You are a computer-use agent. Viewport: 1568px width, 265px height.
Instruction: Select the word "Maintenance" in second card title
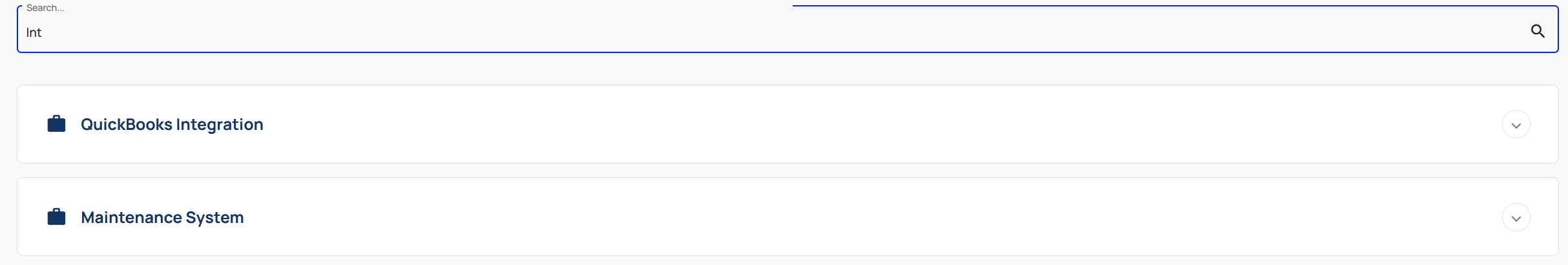131,217
